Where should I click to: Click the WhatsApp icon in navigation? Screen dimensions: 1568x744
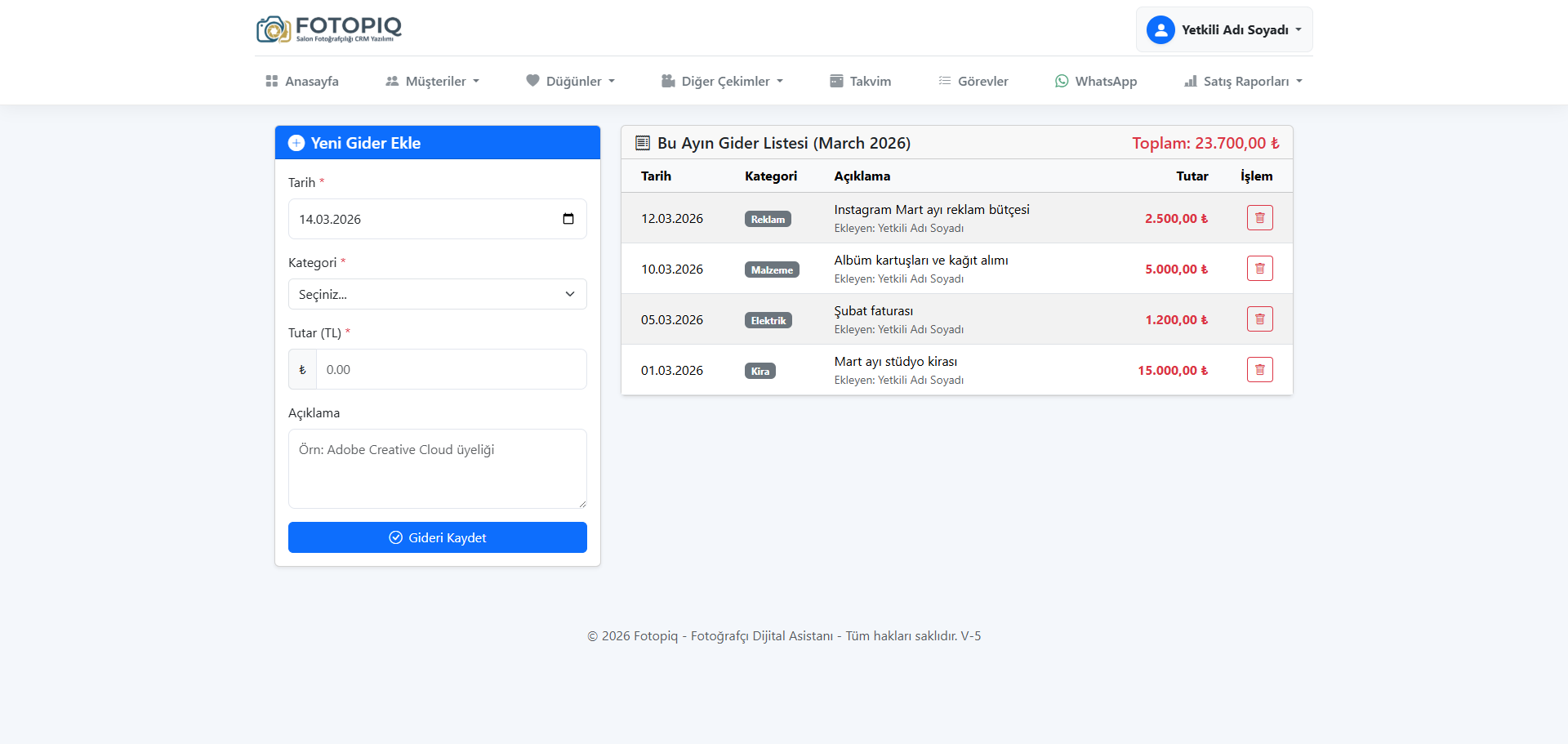(x=1062, y=81)
